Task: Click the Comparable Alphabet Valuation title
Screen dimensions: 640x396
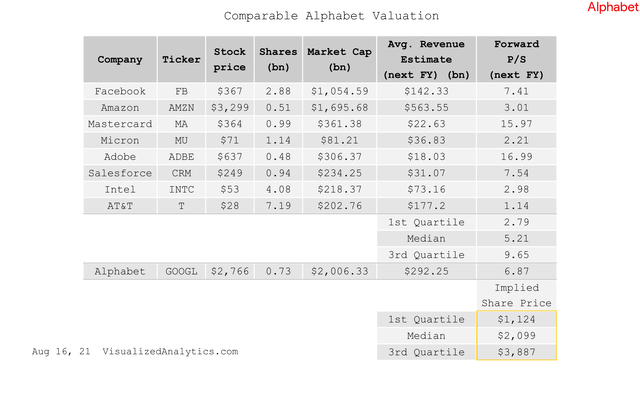Action: pos(331,16)
